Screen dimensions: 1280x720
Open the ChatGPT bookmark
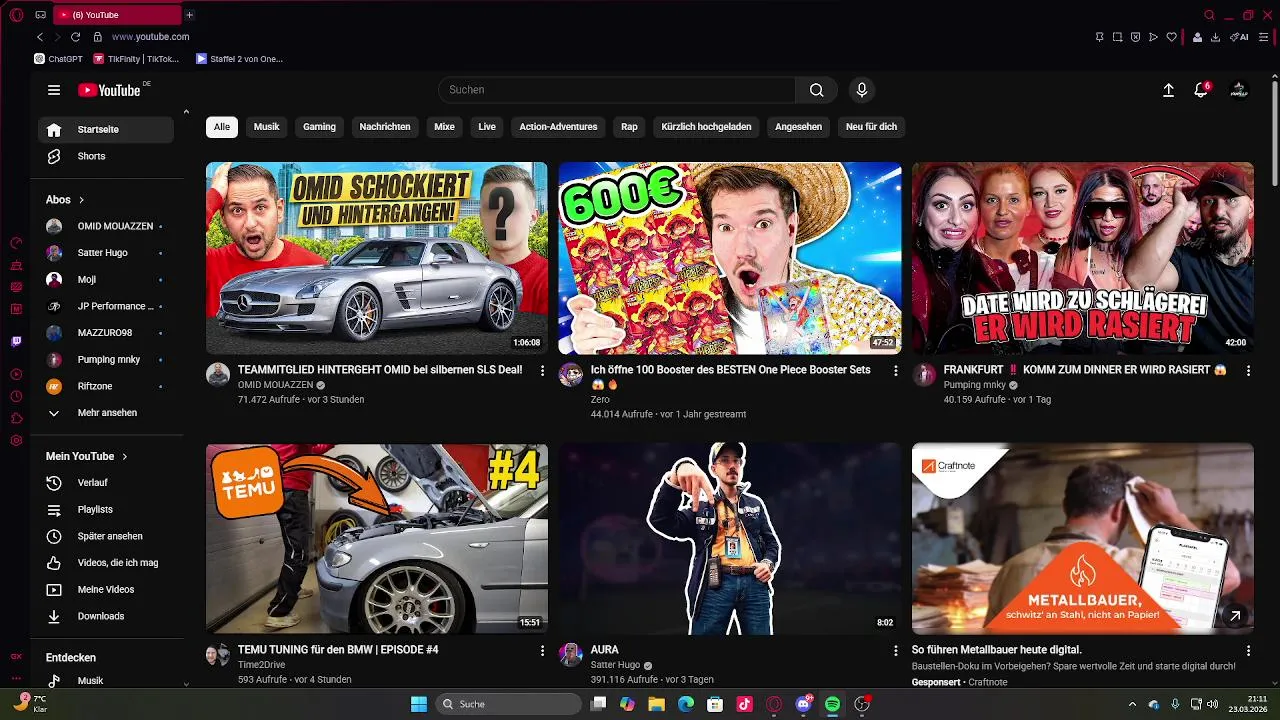click(58, 59)
